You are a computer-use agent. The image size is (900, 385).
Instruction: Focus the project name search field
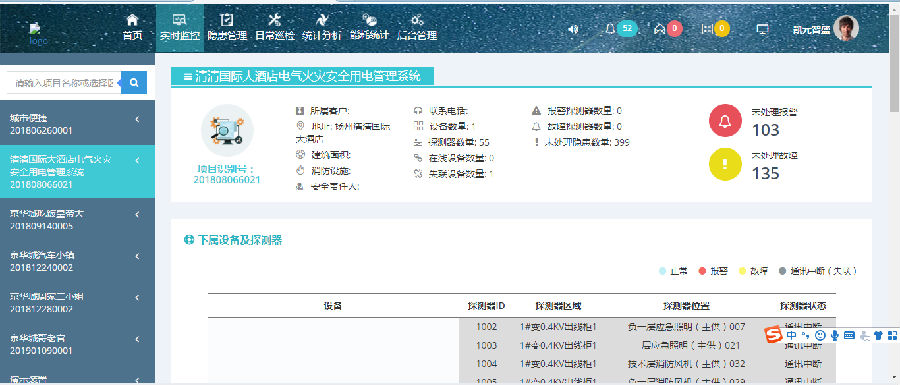[64, 83]
